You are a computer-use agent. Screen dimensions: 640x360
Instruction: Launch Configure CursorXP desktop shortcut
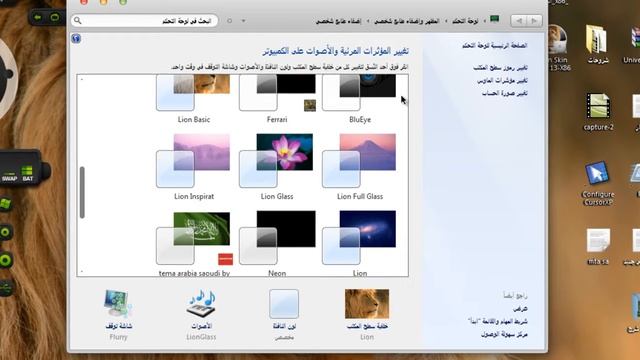(598, 183)
